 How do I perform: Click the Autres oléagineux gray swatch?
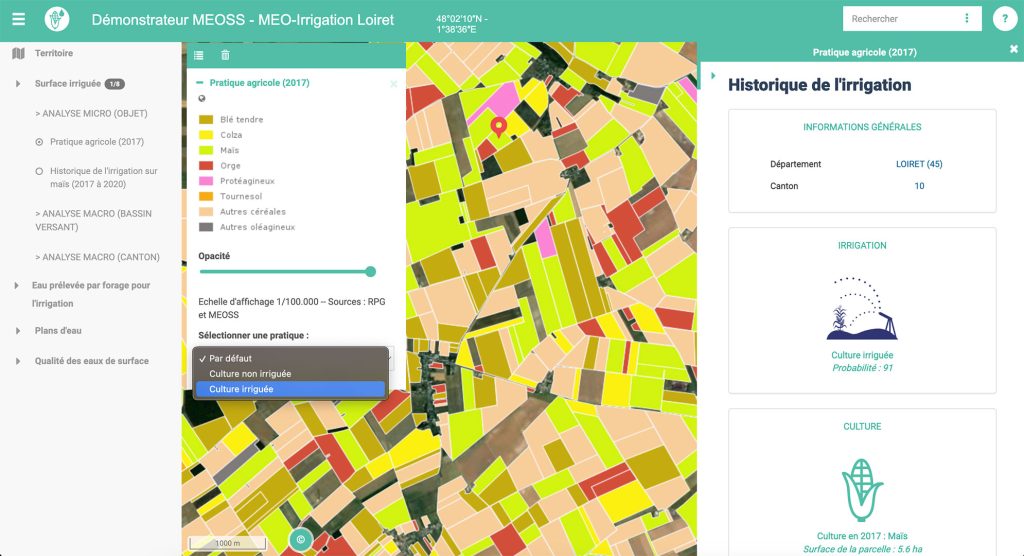pyautogui.click(x=206, y=227)
